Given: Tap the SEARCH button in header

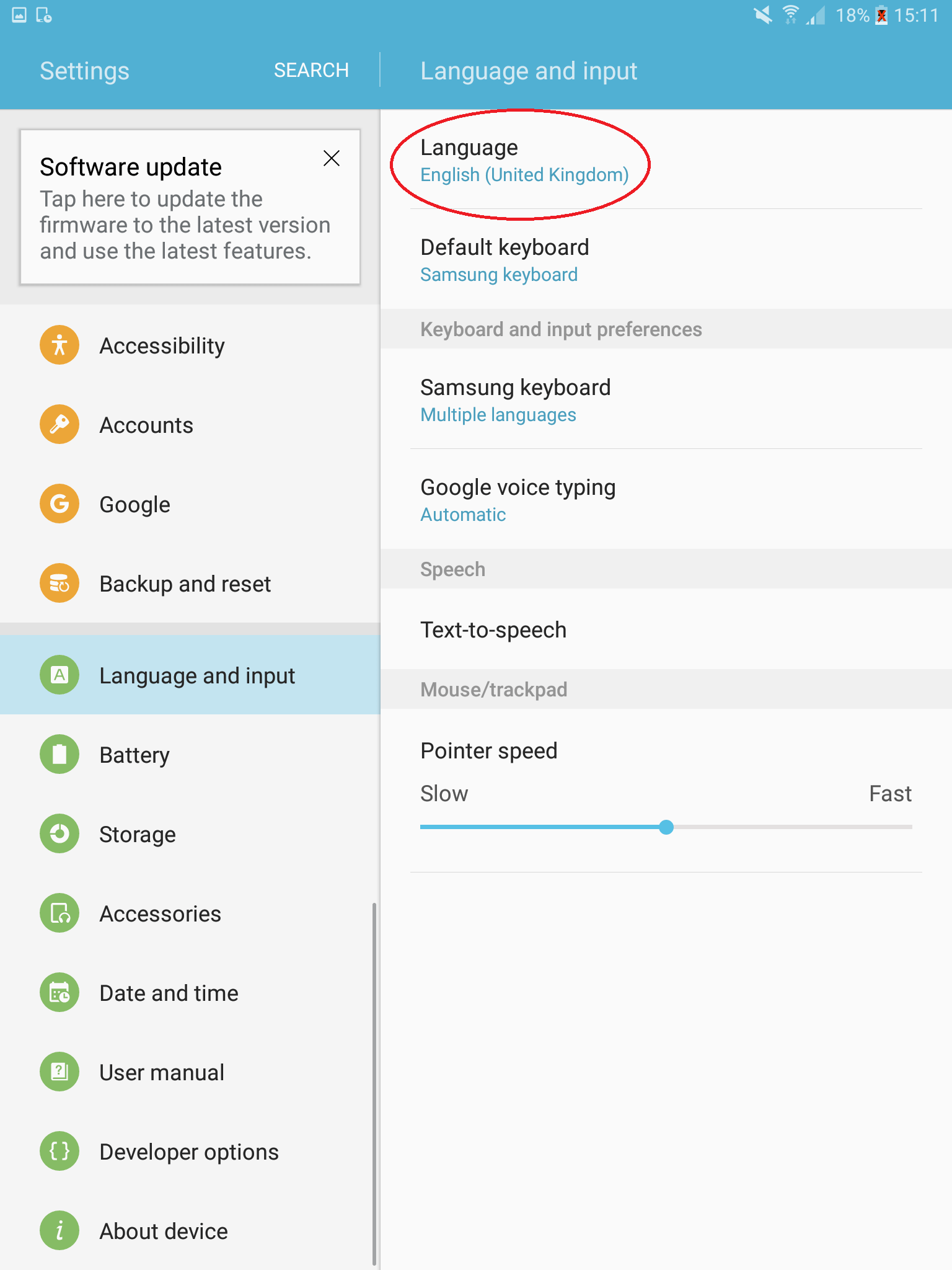Looking at the screenshot, I should (311, 70).
